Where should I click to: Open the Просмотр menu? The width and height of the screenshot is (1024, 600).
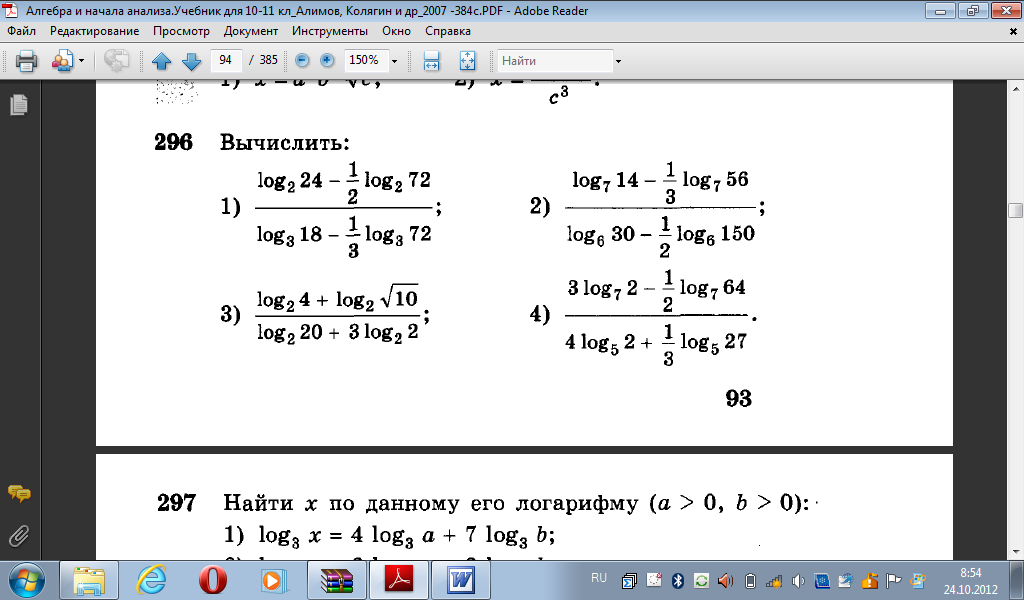coord(182,31)
